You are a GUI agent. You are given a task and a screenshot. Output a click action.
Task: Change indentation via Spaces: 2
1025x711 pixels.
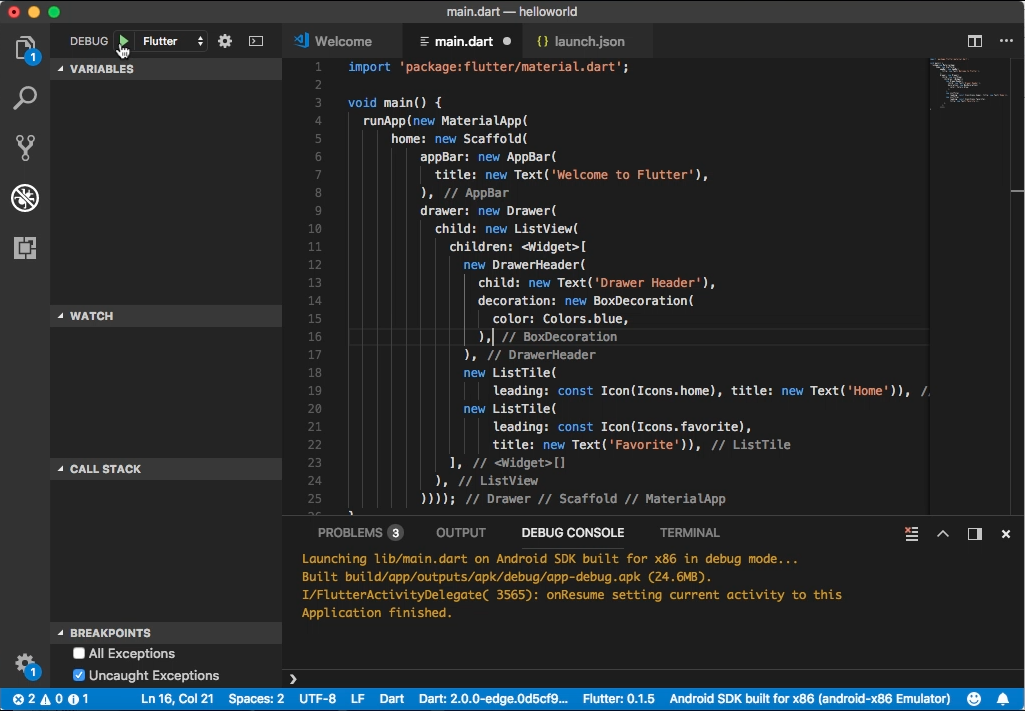click(x=256, y=699)
